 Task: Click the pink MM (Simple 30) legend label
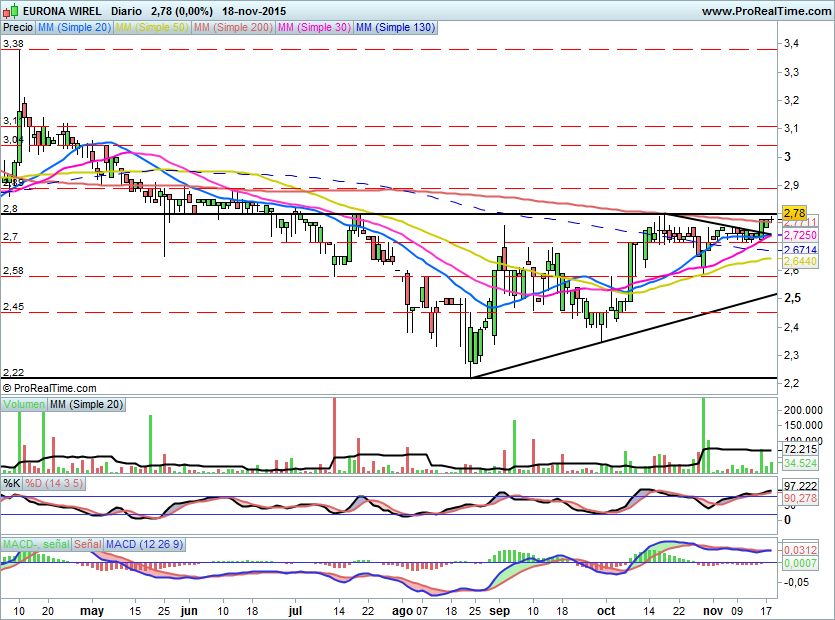(x=316, y=28)
